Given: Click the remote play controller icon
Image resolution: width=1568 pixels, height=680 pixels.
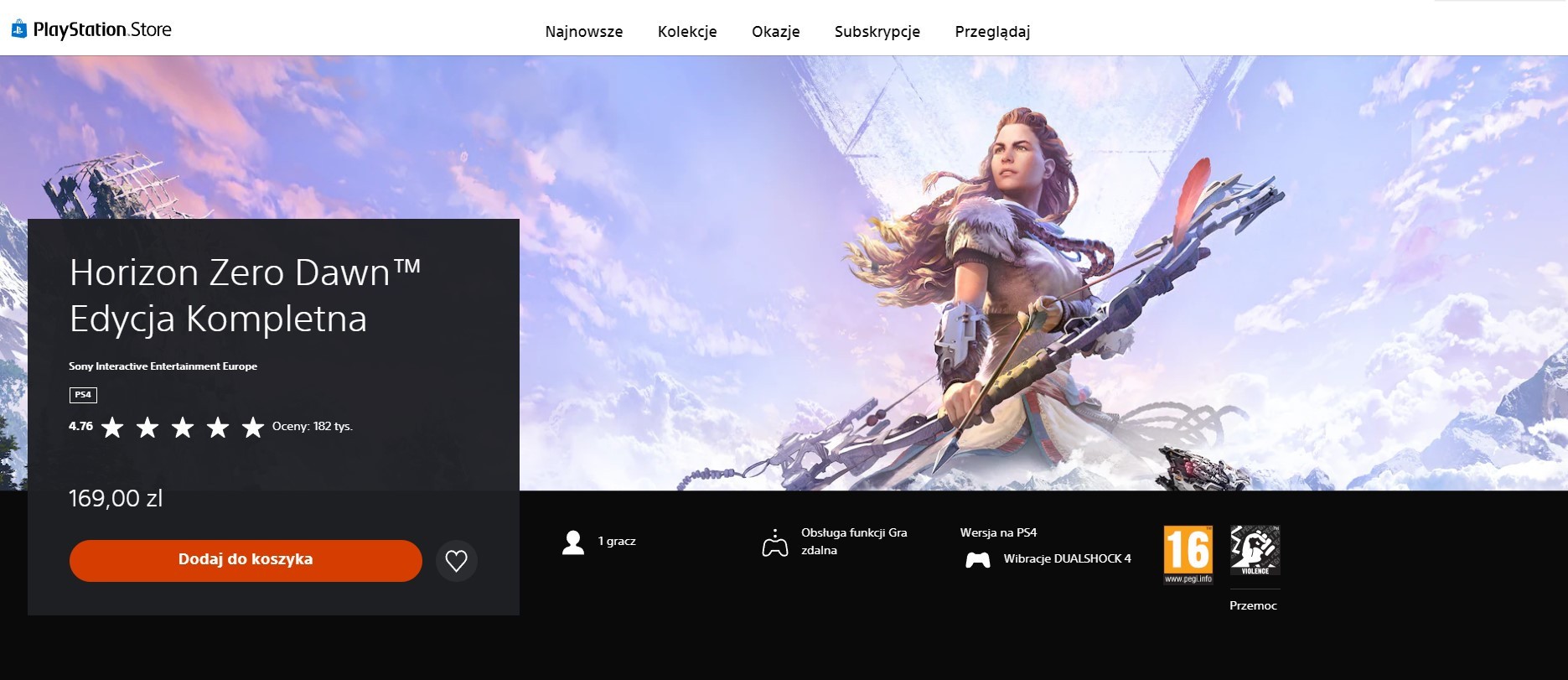Looking at the screenshot, I should pos(774,542).
